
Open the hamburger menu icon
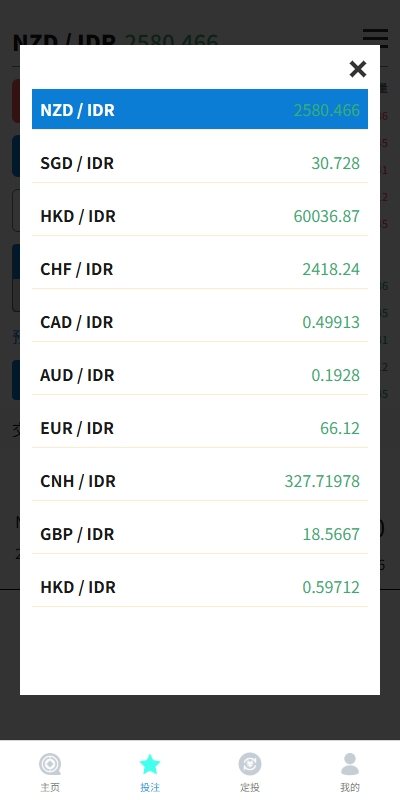[x=376, y=38]
